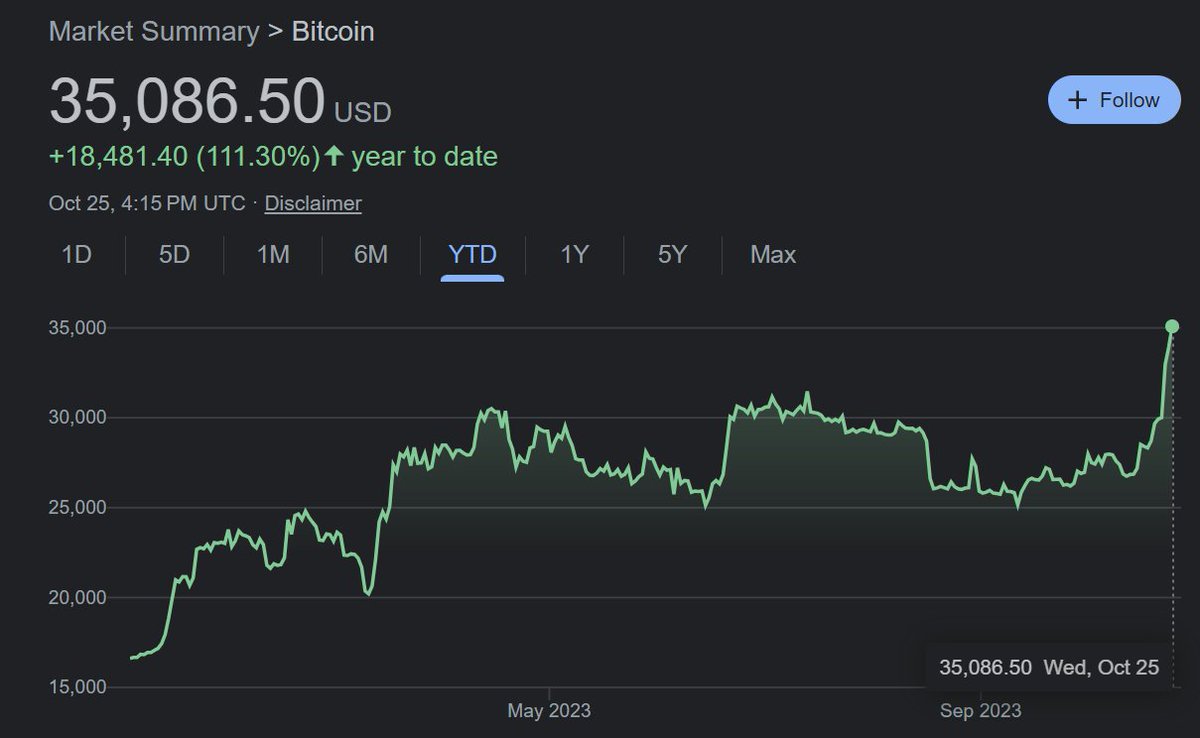Select the Max time range tab
Screen dimensions: 1200x738
[773, 255]
